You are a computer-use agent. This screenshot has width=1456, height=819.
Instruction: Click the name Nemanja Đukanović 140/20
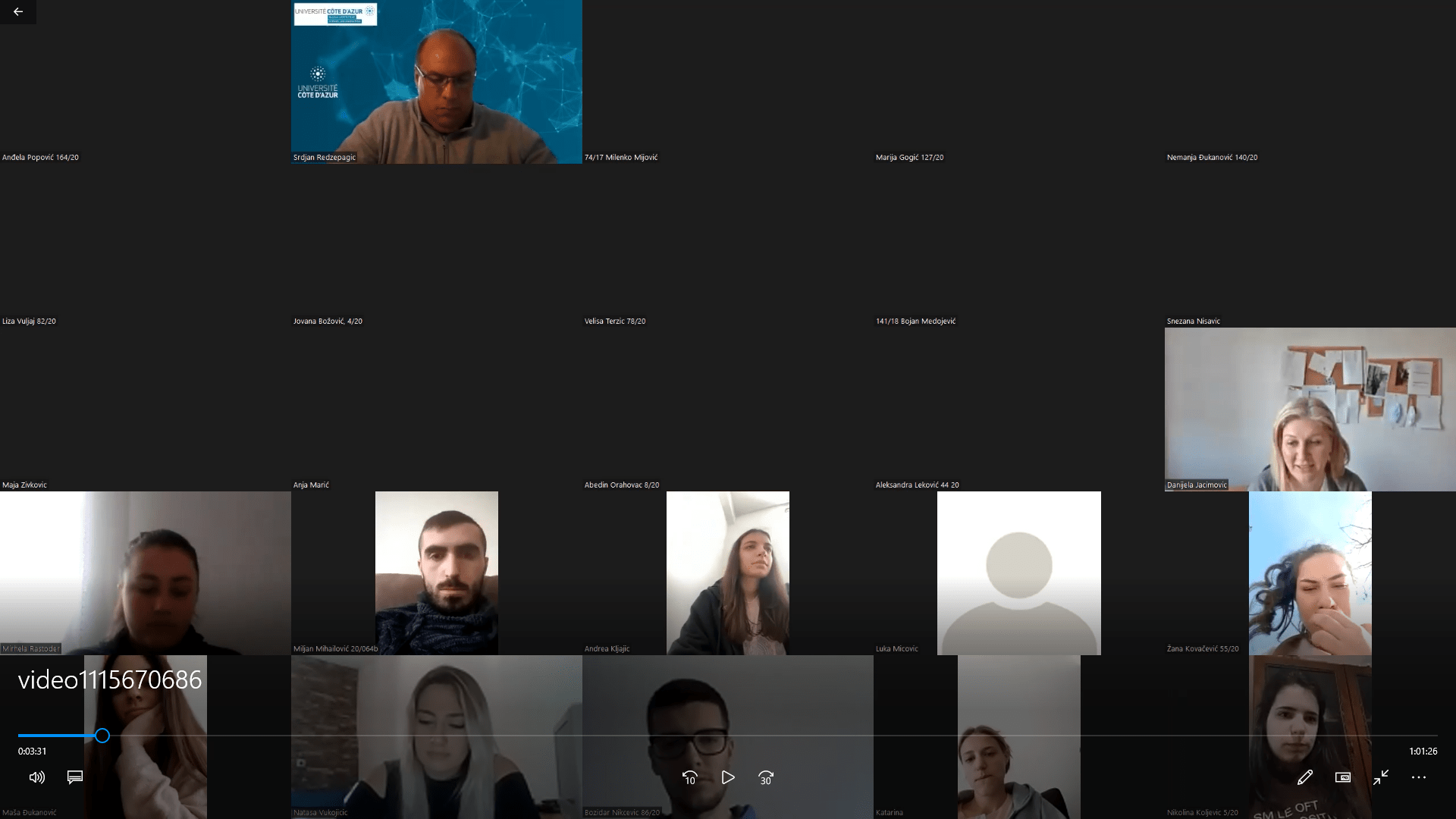(x=1212, y=158)
